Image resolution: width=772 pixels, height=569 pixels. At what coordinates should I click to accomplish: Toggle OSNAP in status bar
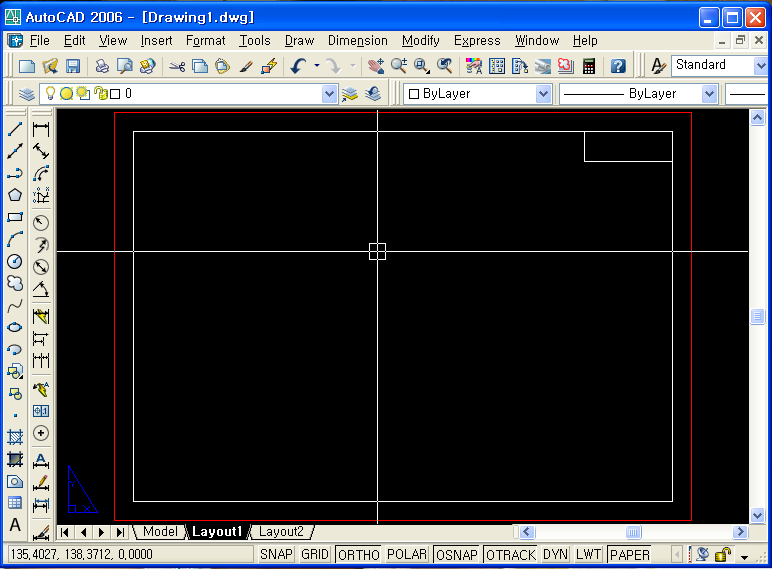(457, 555)
